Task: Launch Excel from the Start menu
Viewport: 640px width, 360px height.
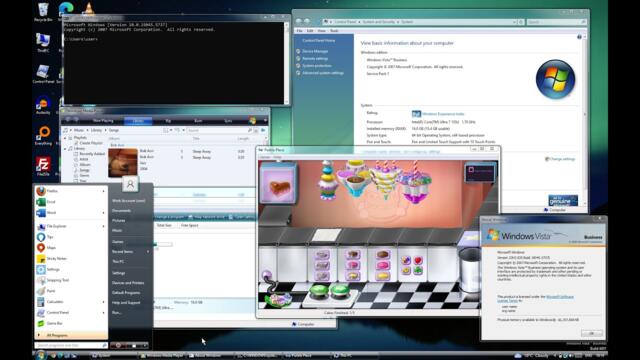Action: pyautogui.click(x=70, y=202)
